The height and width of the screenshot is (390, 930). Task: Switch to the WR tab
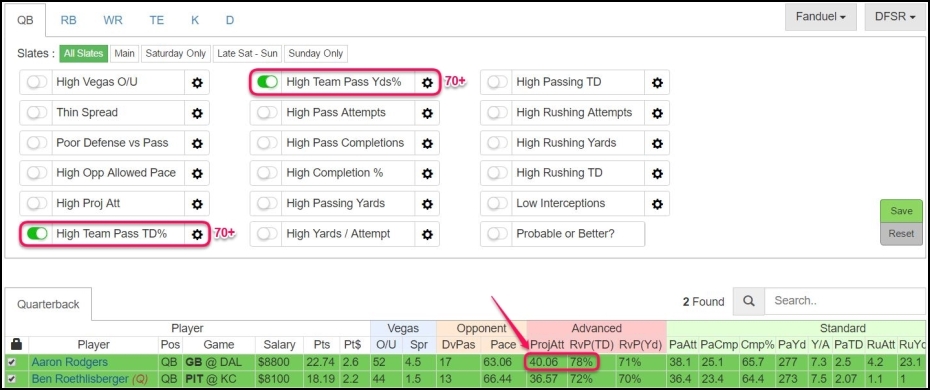(113, 20)
